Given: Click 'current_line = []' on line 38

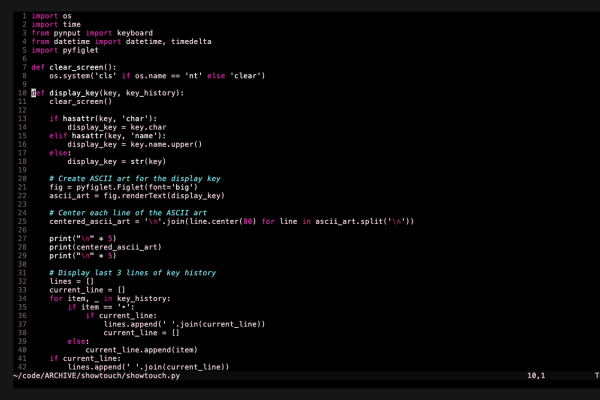Looking at the screenshot, I should pyautogui.click(x=141, y=333).
